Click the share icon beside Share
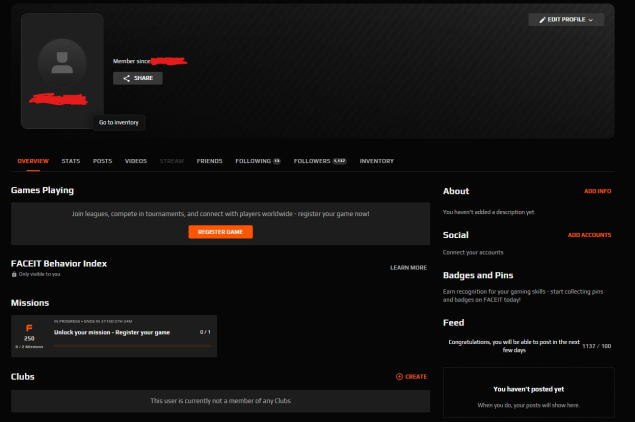 point(126,78)
